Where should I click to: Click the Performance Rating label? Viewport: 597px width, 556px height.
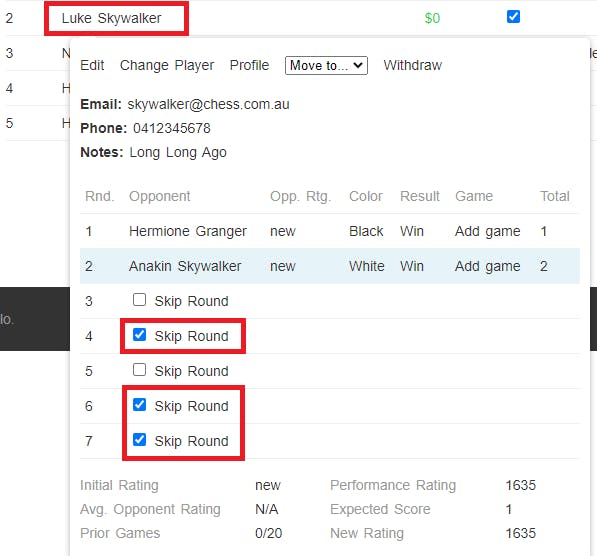[393, 485]
